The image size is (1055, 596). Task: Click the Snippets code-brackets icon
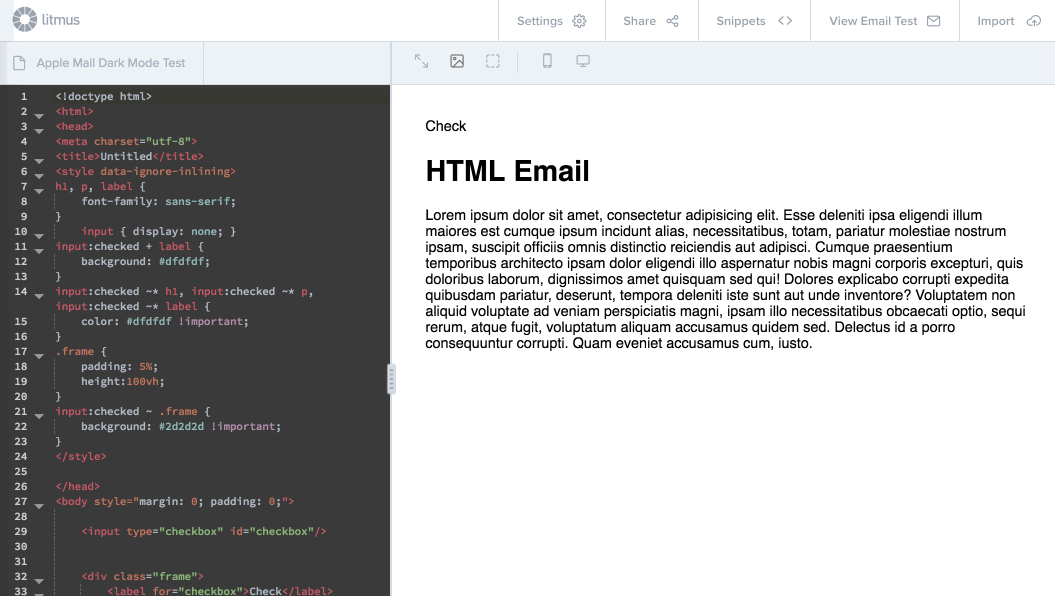(x=785, y=21)
